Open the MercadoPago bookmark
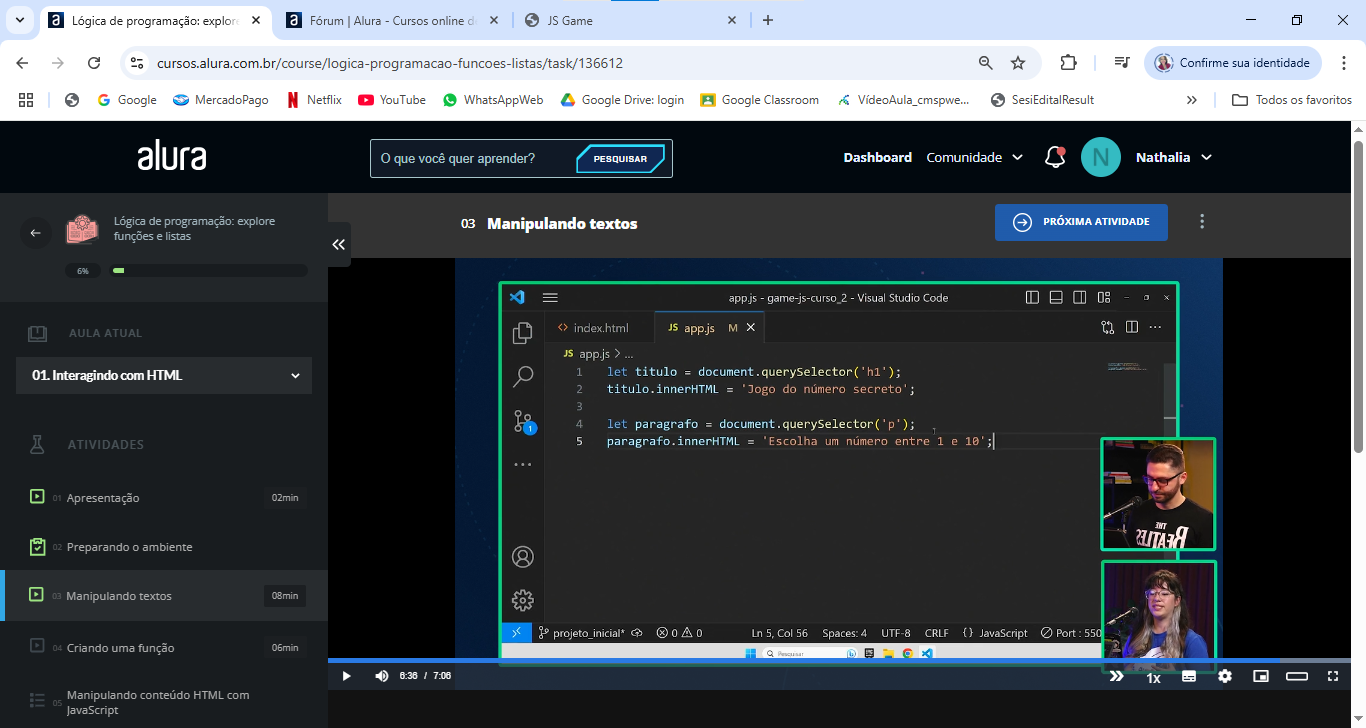This screenshot has height=728, width=1366. click(221, 100)
